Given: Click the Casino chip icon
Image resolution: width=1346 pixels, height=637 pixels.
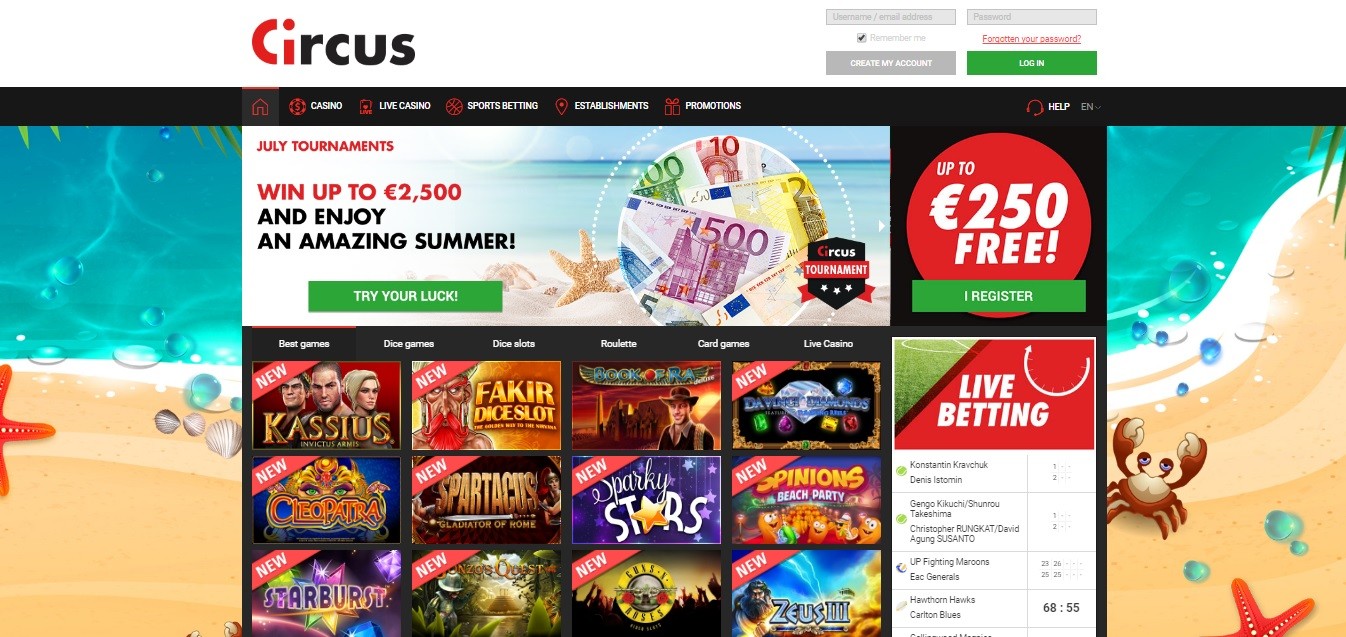Looking at the screenshot, I should pos(297,106).
